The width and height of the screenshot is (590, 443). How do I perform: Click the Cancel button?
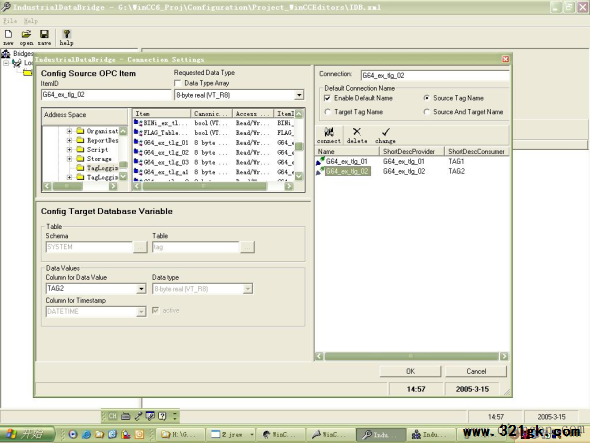pyautogui.click(x=476, y=371)
